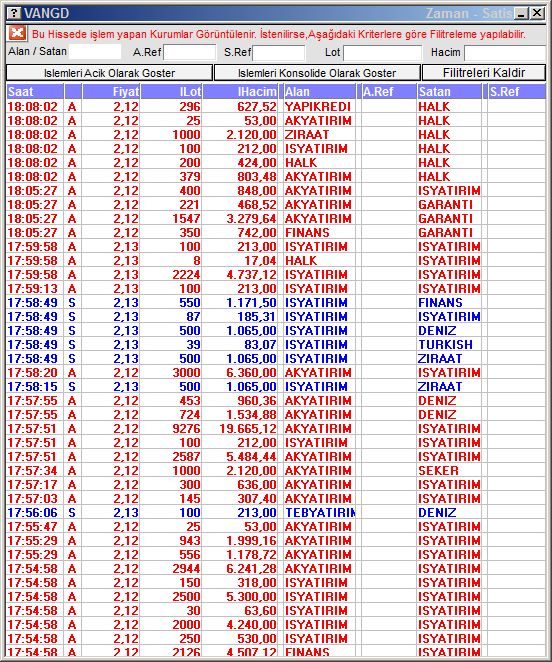
Task: Click the volume cell 803,48
Action: [x=240, y=176]
